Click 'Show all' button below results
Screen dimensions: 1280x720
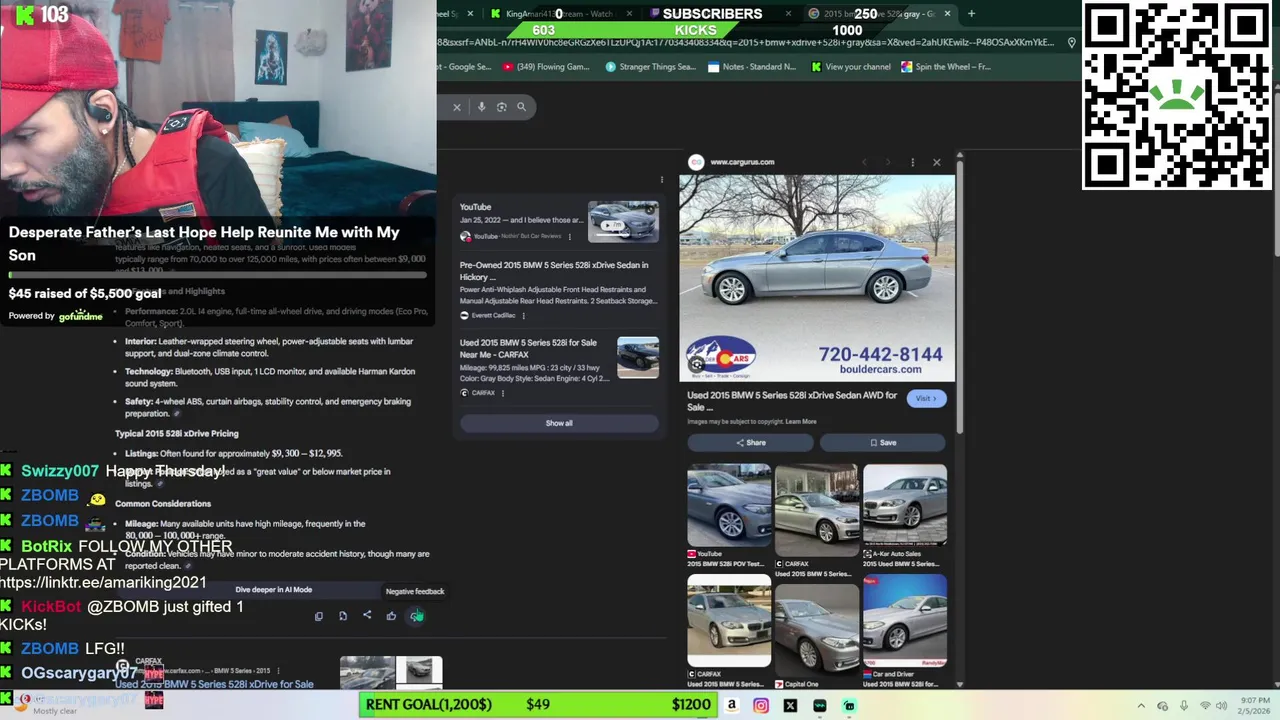point(559,423)
